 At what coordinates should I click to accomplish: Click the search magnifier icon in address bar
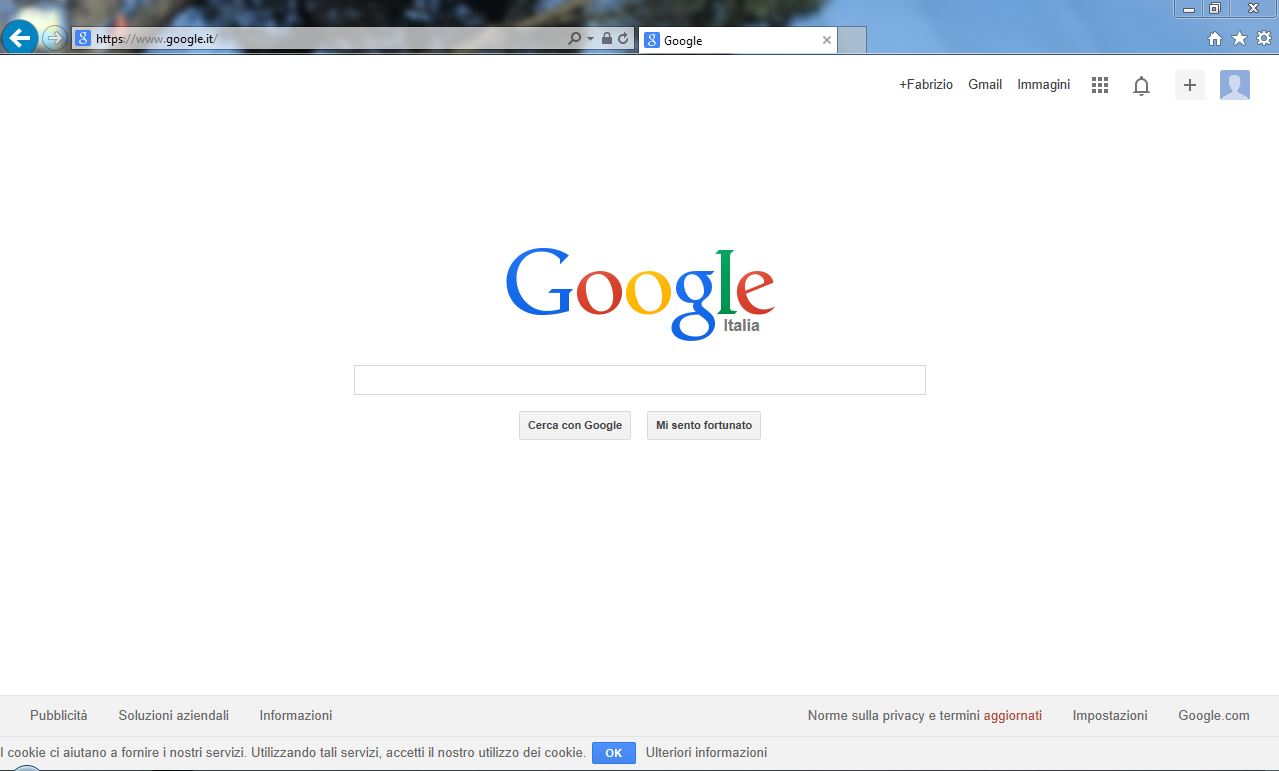click(574, 39)
